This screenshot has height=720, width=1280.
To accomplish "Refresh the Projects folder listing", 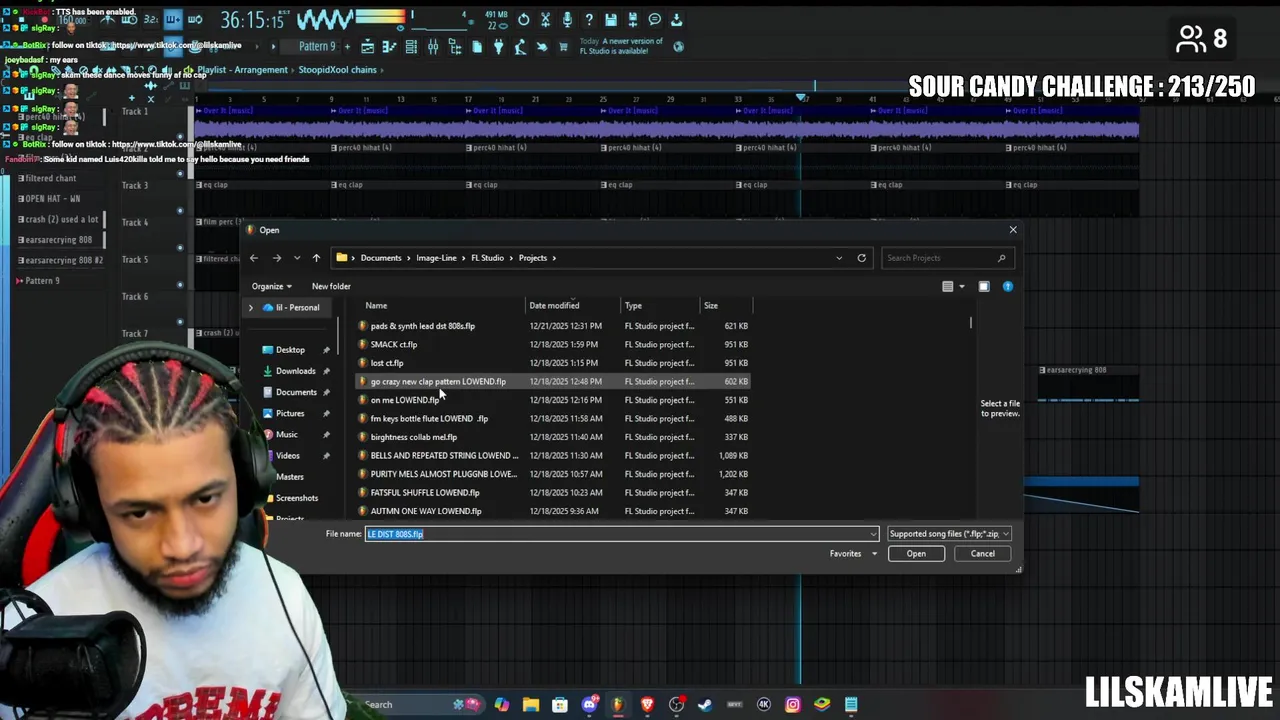I will pos(861,258).
